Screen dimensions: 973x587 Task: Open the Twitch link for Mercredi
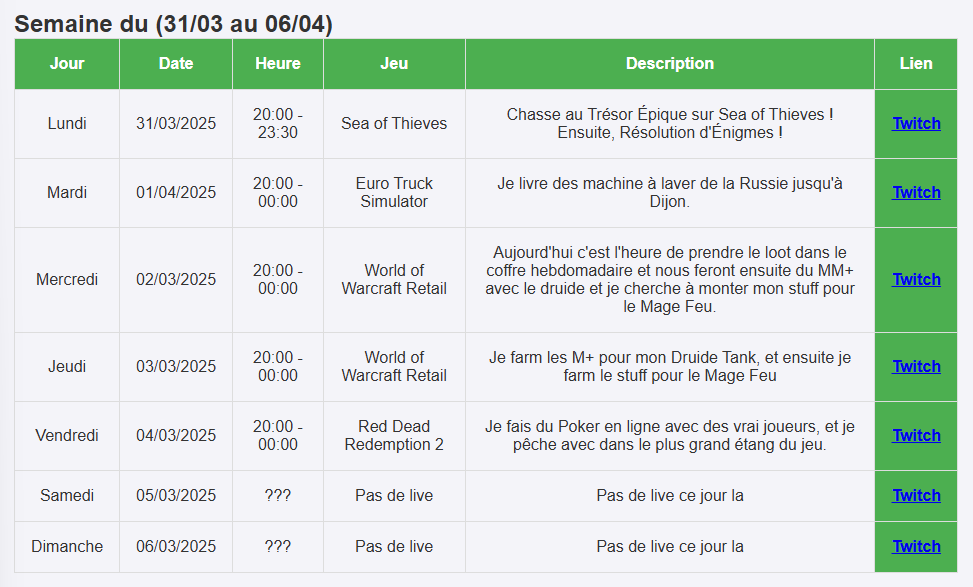coord(916,280)
